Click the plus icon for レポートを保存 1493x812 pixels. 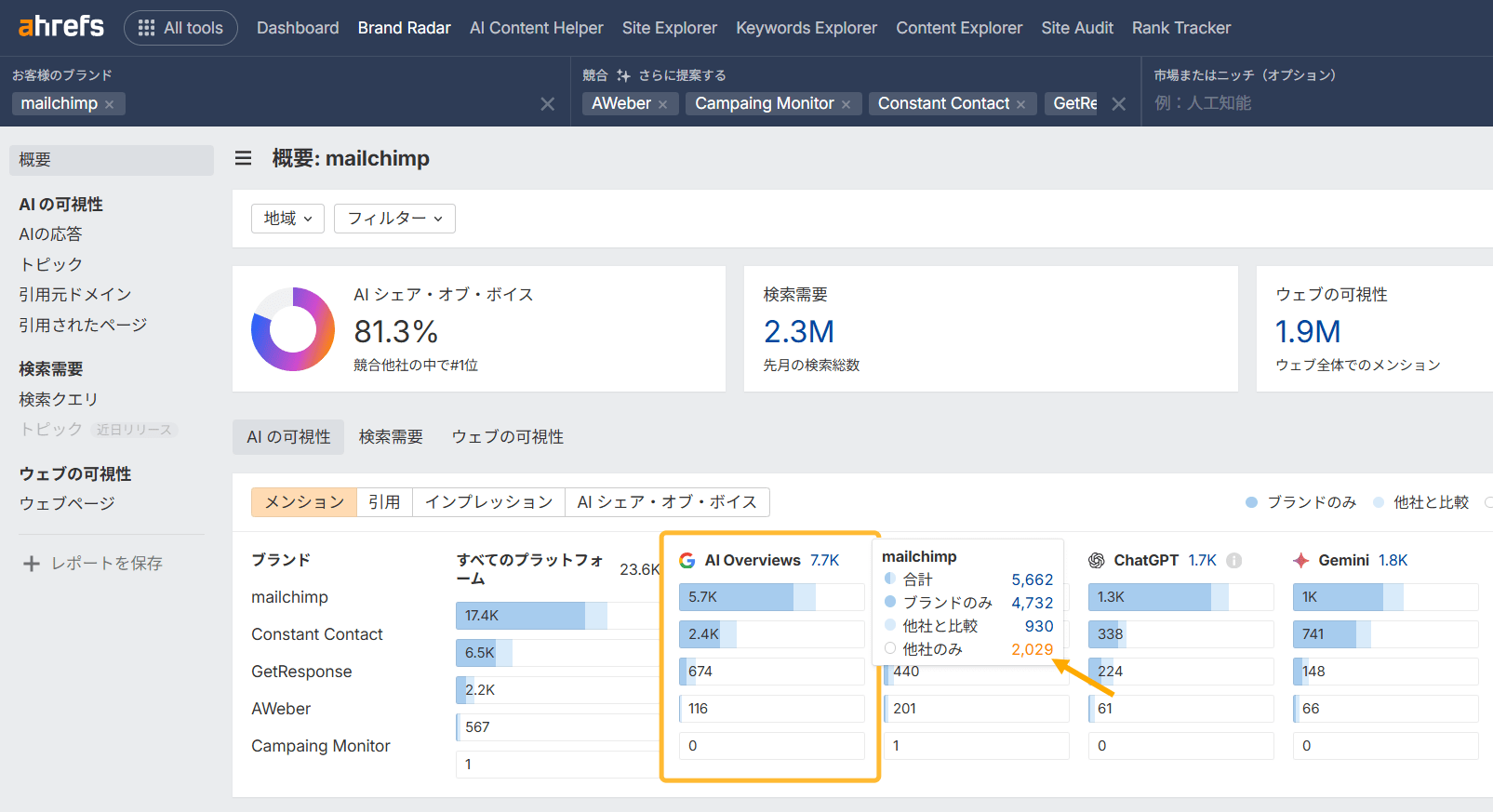coord(32,564)
